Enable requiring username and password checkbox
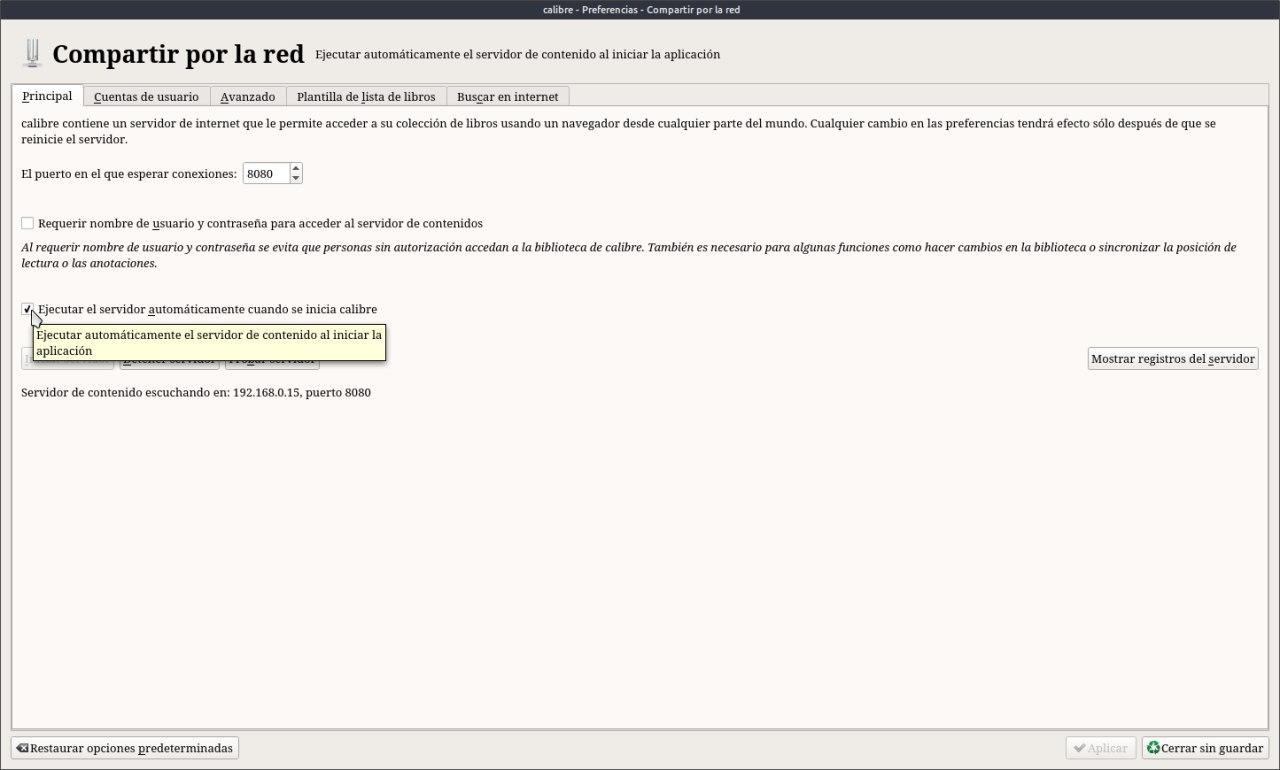 tap(27, 223)
